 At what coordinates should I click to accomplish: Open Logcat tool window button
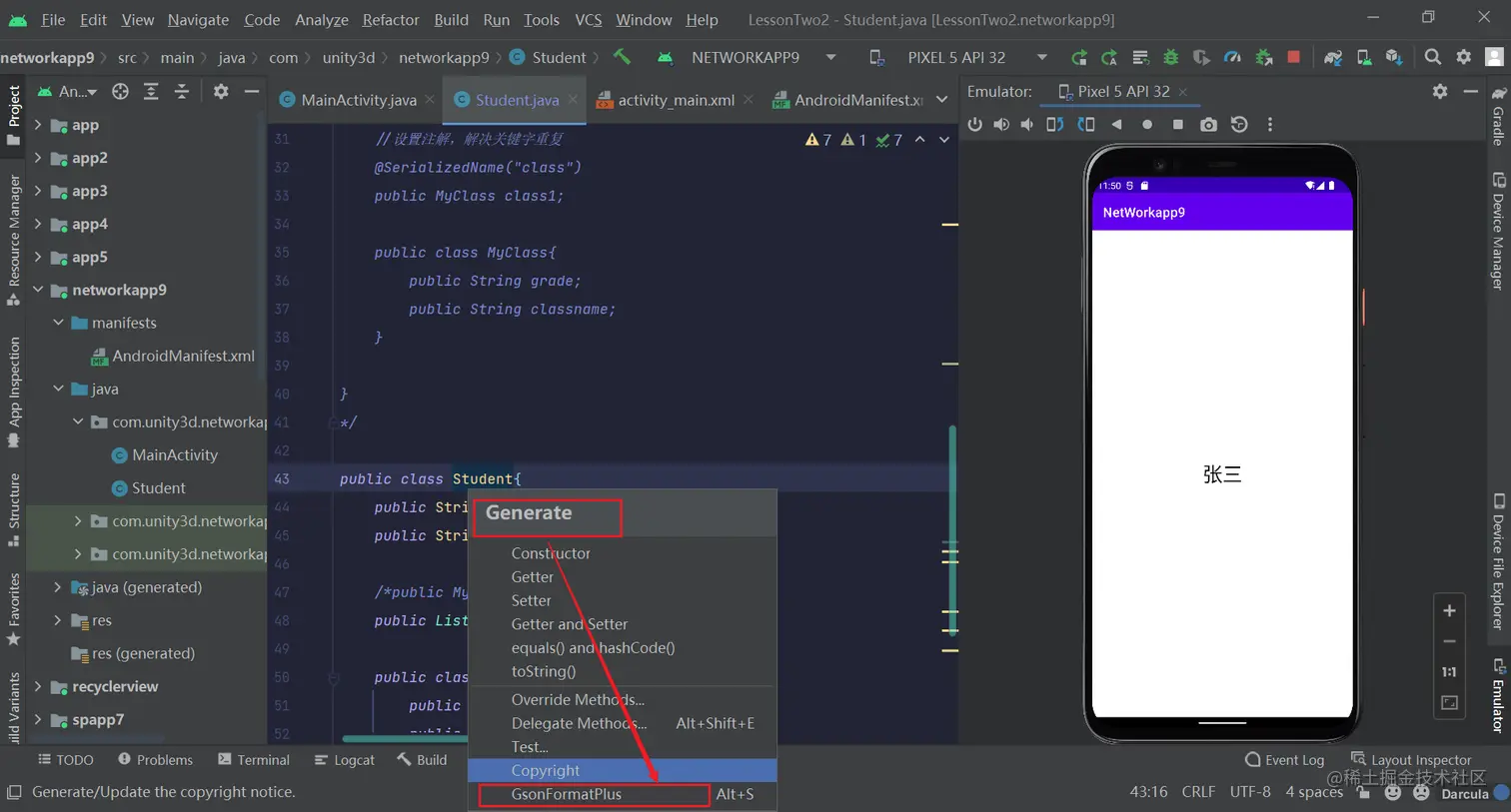coord(345,760)
